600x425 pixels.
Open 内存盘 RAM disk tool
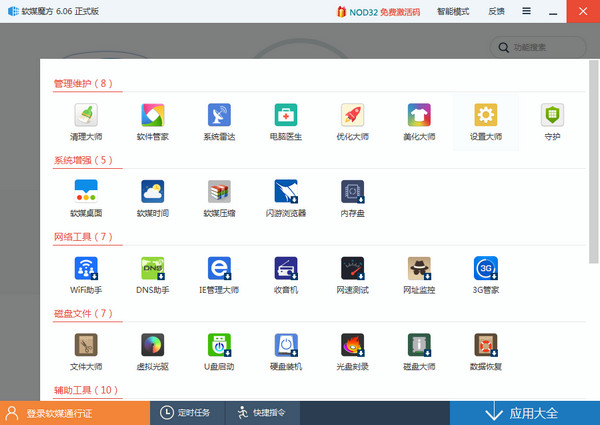[352, 199]
